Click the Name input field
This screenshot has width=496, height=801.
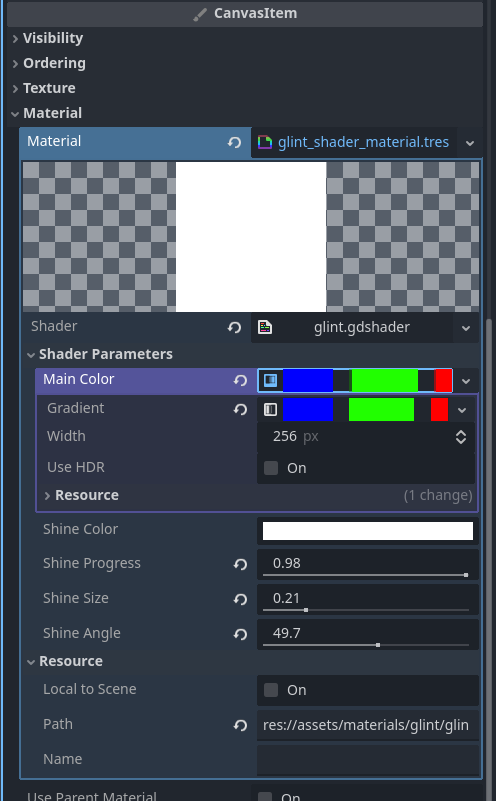tap(368, 760)
